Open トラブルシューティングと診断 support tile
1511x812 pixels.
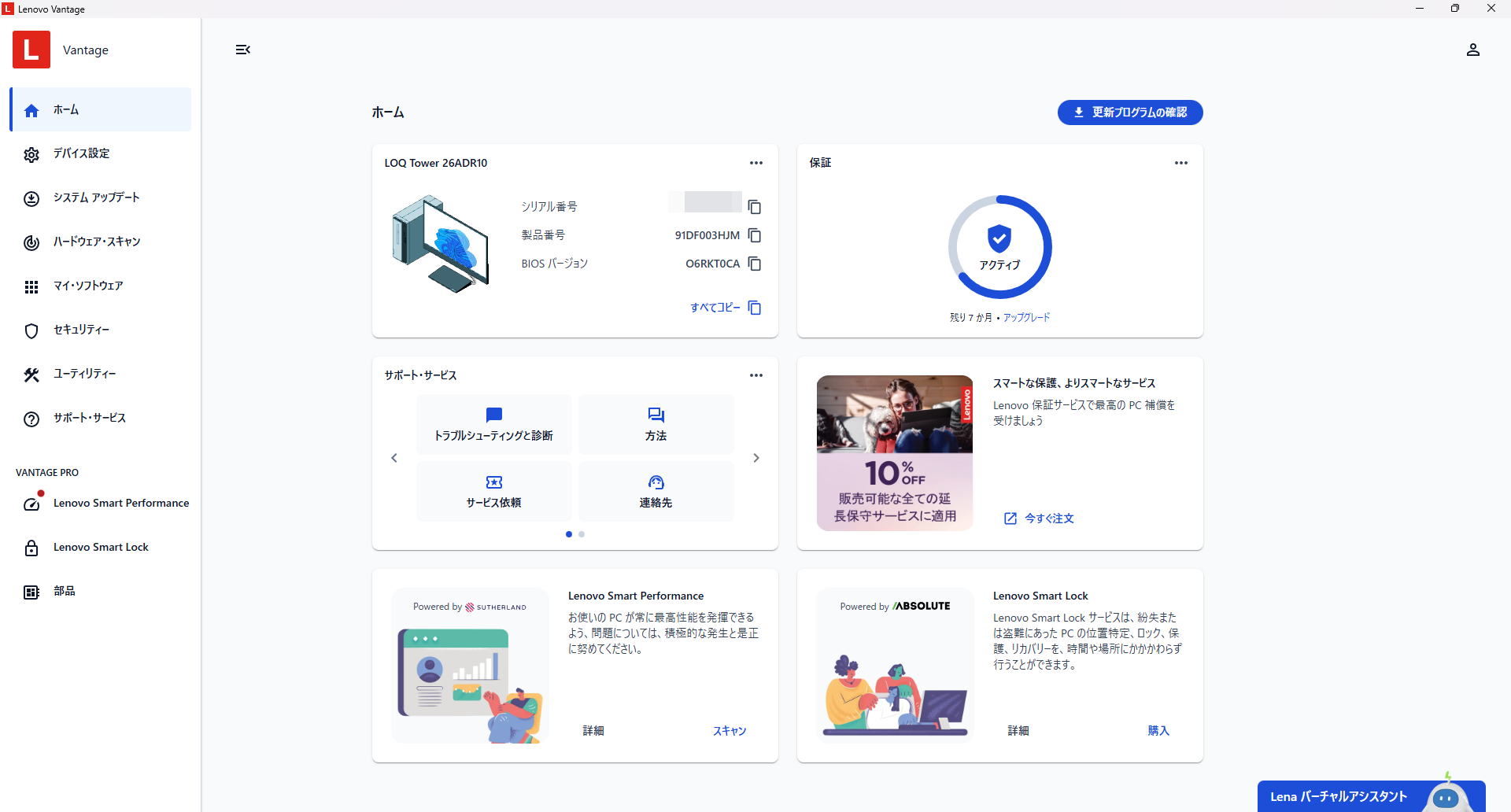[x=493, y=424]
